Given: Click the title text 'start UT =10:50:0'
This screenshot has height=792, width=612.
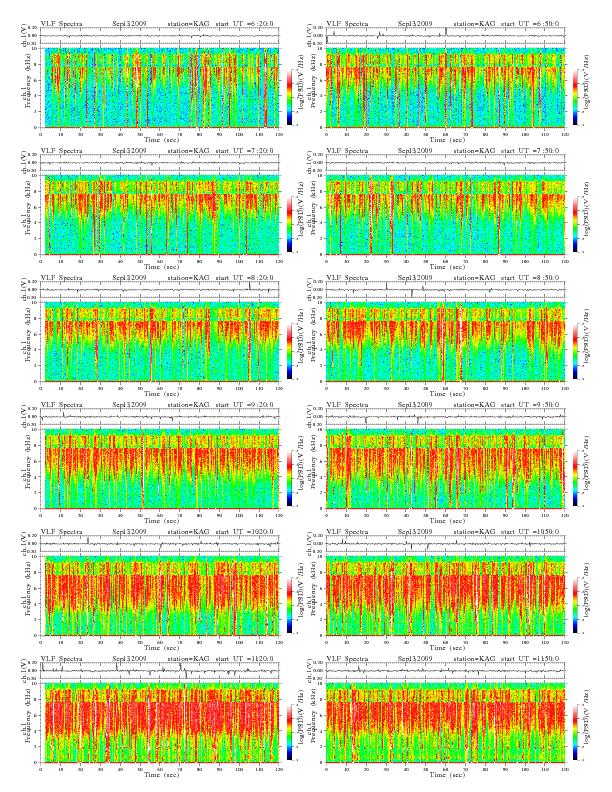Looking at the screenshot, I should coord(530,531).
